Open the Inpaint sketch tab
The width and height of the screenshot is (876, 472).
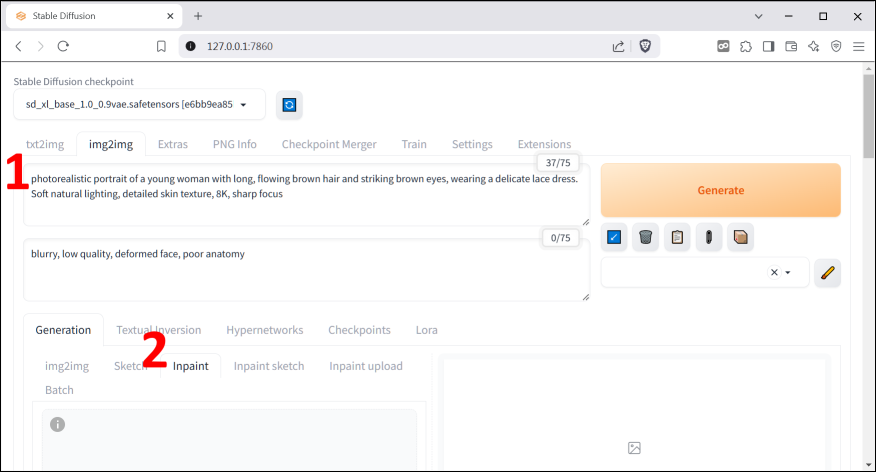pyautogui.click(x=269, y=366)
